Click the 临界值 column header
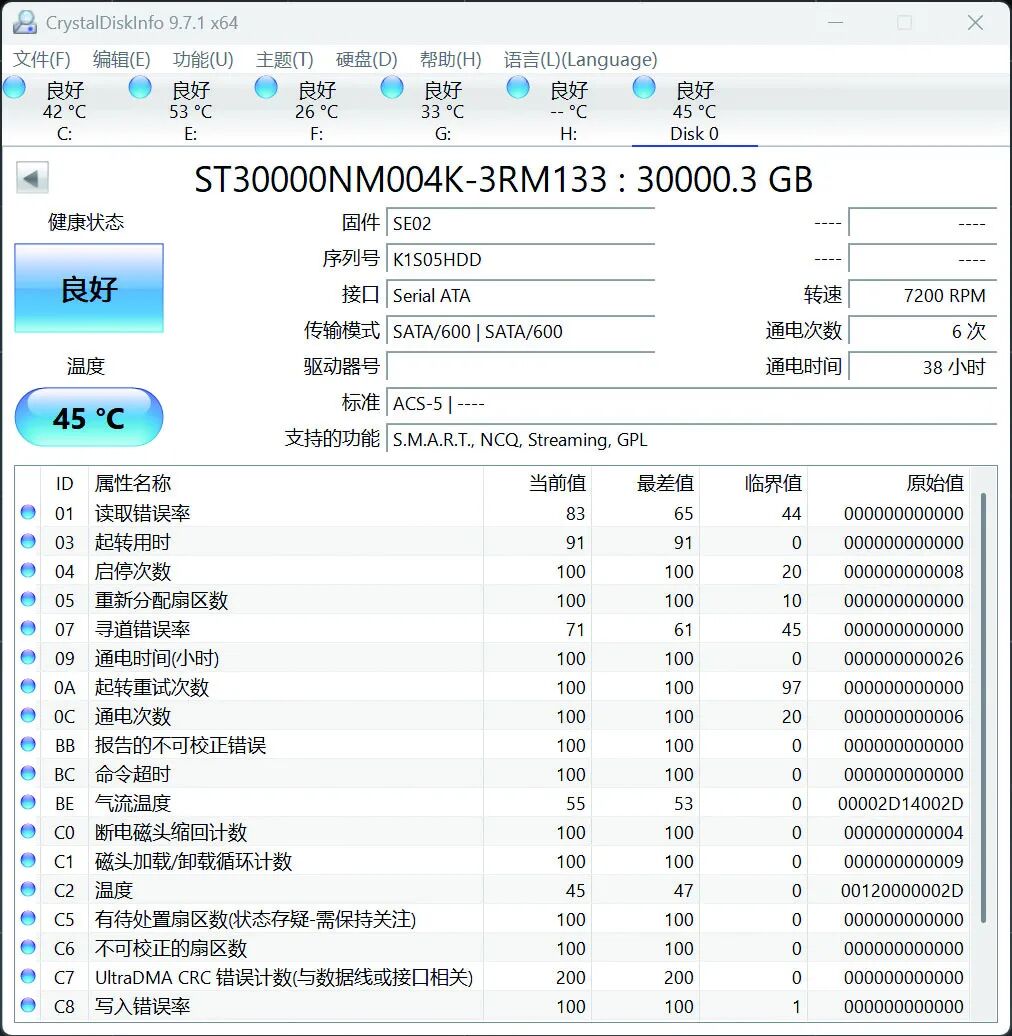This screenshot has height=1036, width=1012. [x=754, y=484]
